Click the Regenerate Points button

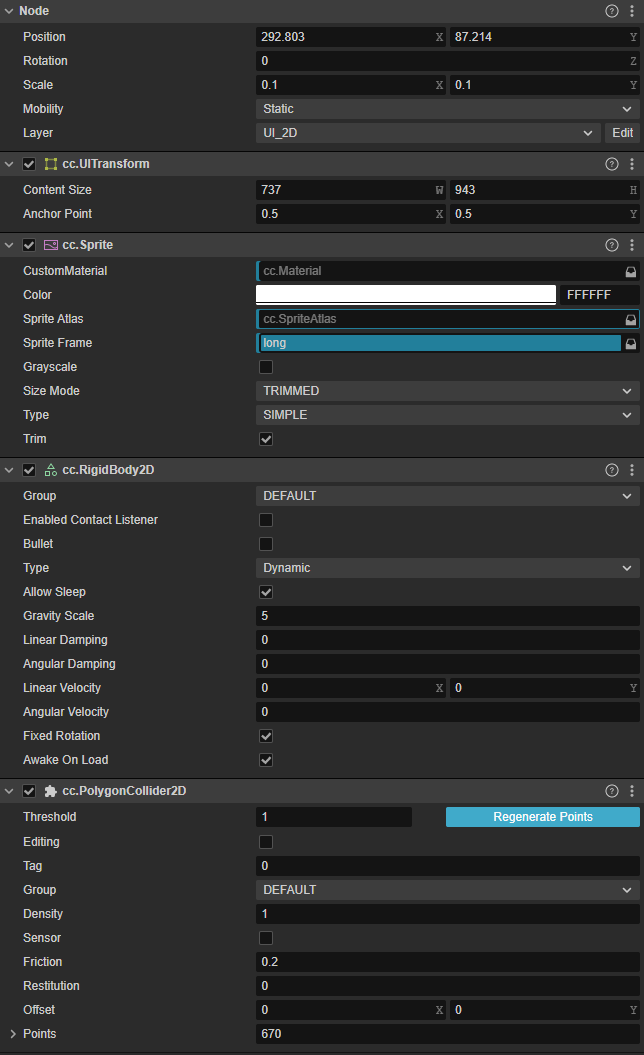click(542, 817)
